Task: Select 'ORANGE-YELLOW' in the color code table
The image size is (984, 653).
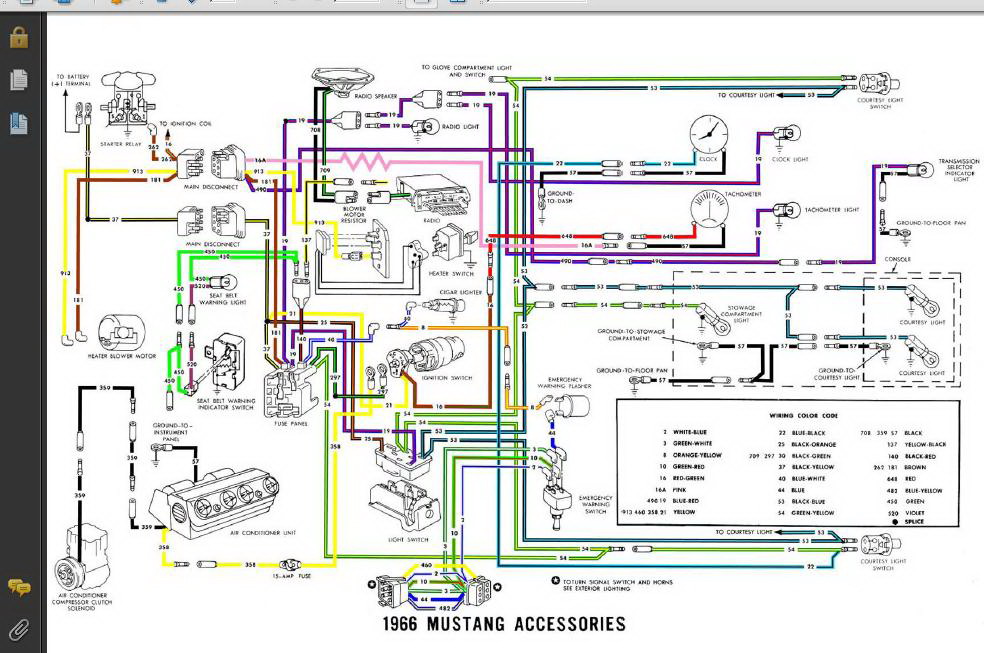Action: (x=697, y=455)
